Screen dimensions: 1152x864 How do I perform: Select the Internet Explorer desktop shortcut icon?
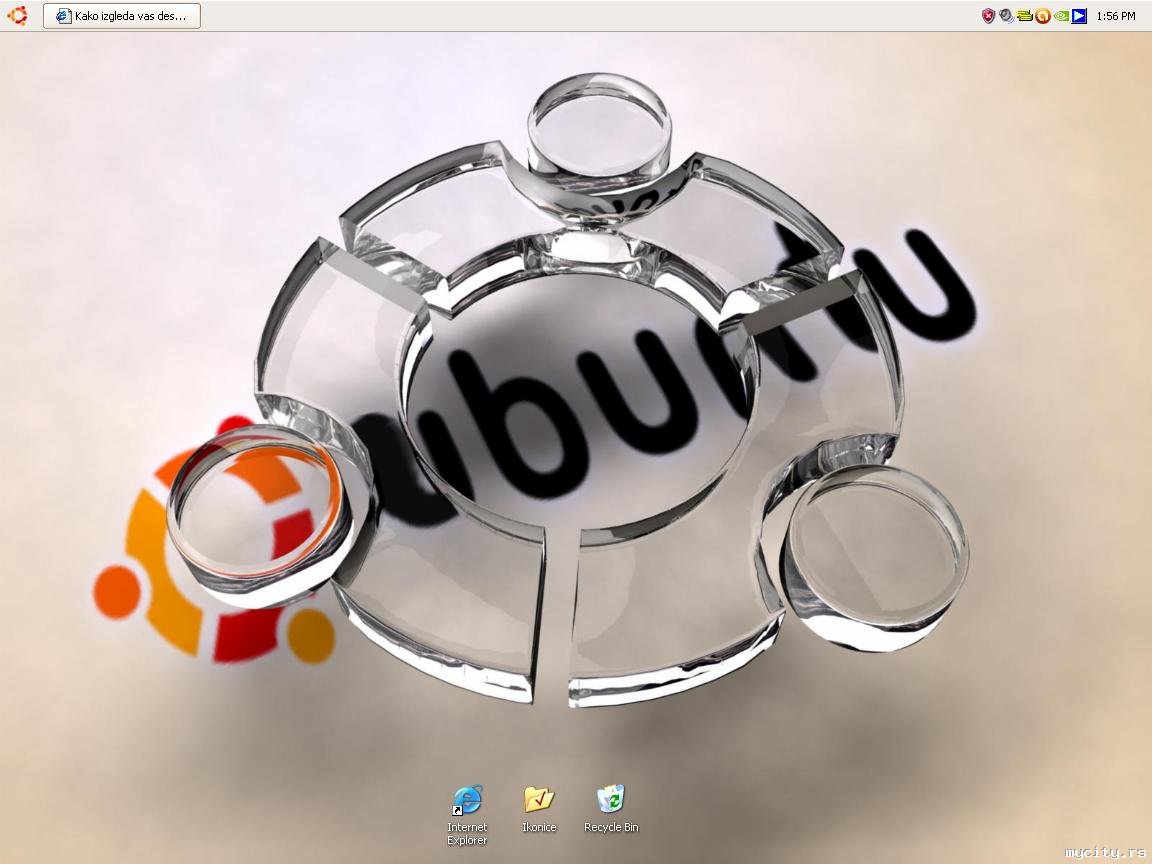[x=467, y=800]
